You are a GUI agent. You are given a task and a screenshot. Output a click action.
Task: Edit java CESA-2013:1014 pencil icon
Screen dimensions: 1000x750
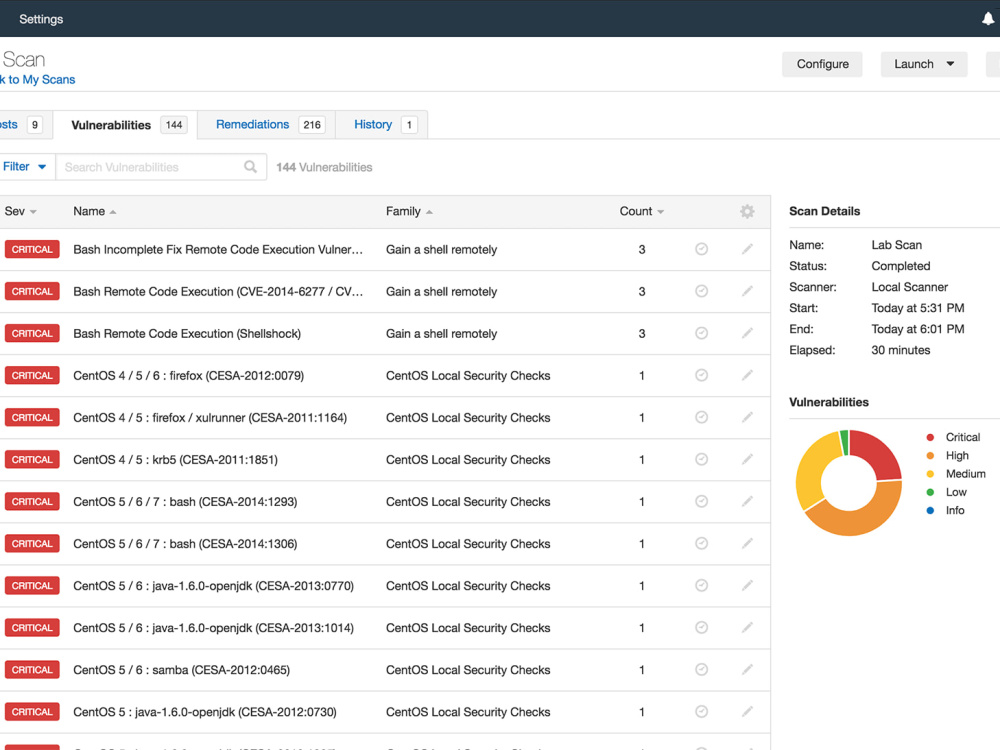(x=747, y=628)
